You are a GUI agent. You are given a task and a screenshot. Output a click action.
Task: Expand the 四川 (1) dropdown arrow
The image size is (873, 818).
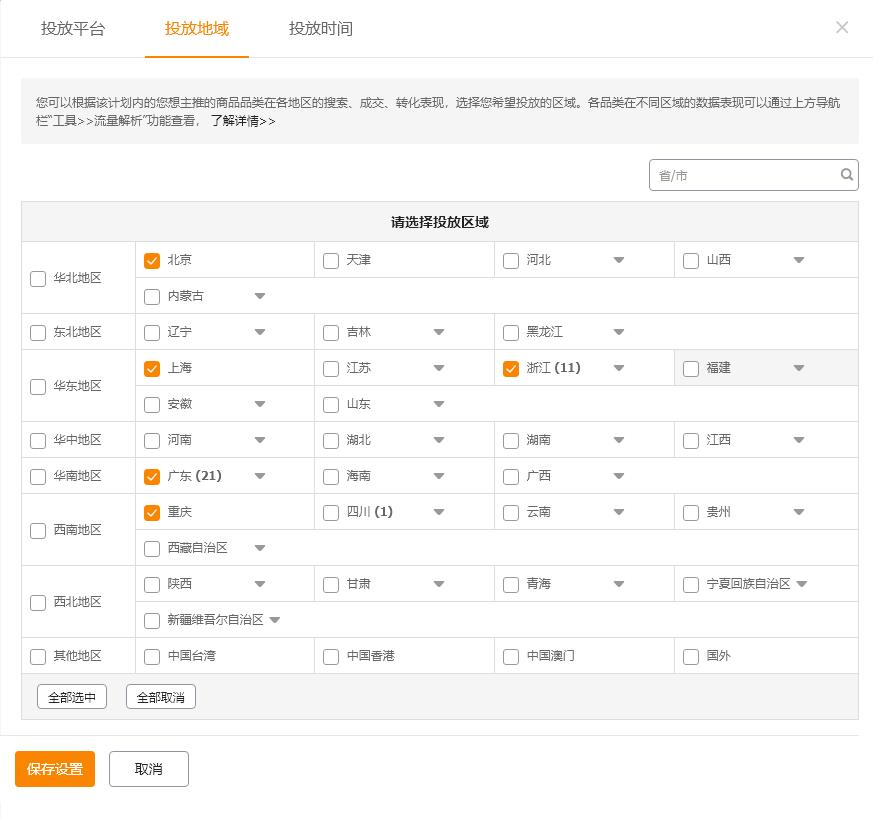pyautogui.click(x=439, y=512)
